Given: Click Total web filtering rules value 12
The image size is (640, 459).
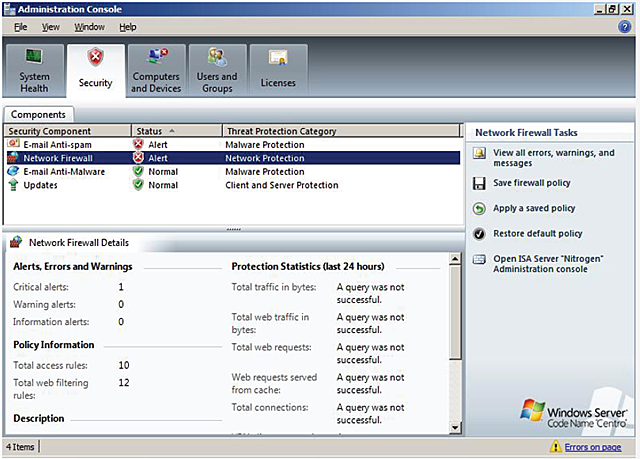Looking at the screenshot, I should 124,382.
